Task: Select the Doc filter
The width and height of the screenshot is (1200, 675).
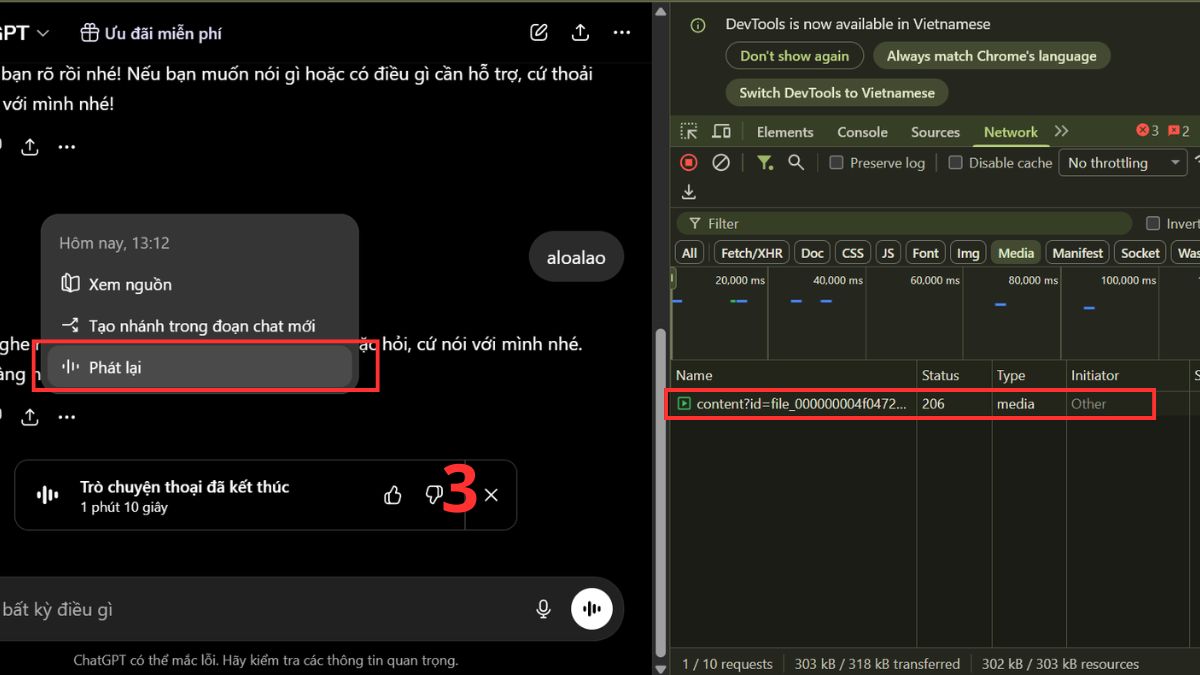Action: tap(813, 253)
